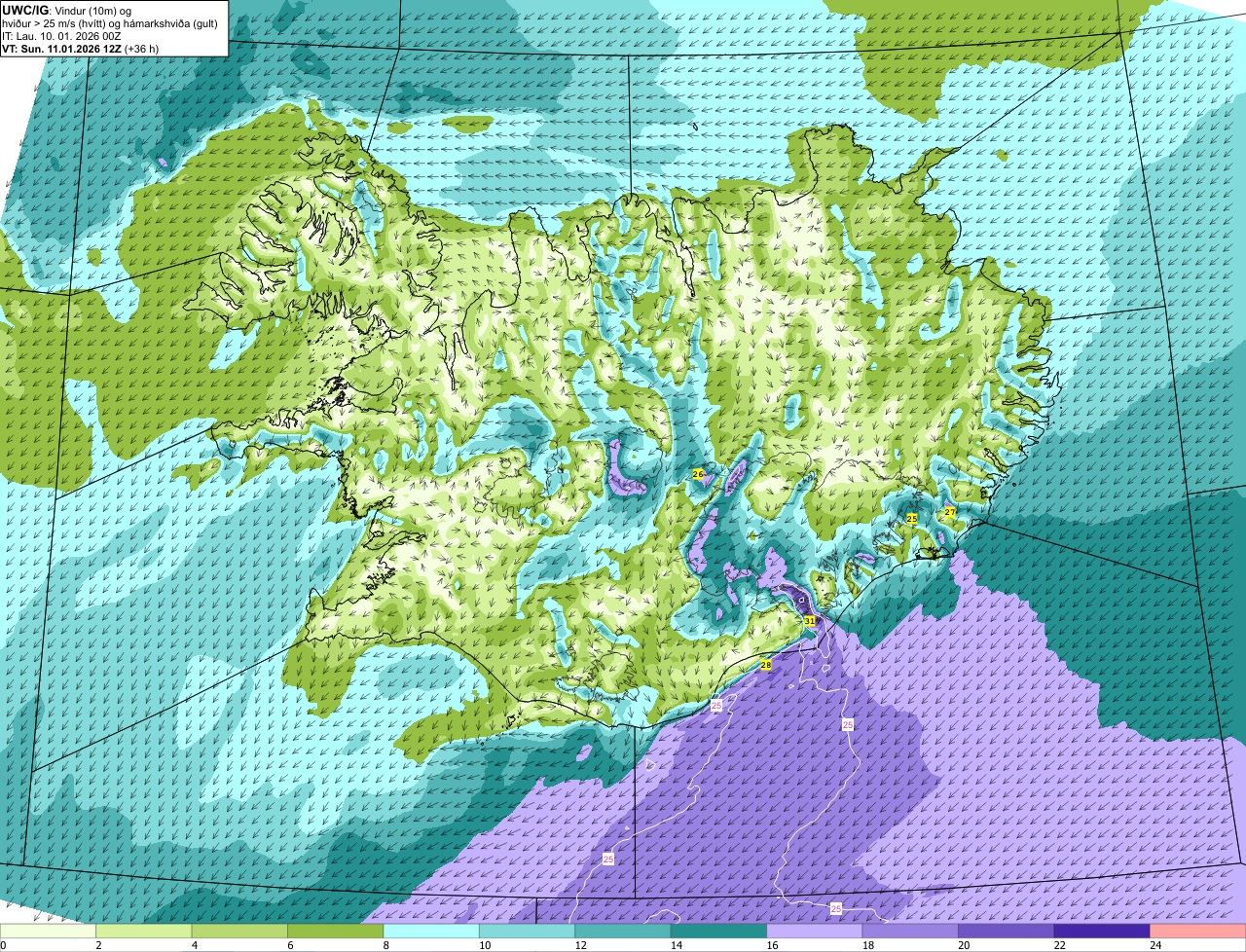Viewport: 1246px width, 952px height.
Task: Pick the 6–8 m/s olive green swatch
Action: 336,932
